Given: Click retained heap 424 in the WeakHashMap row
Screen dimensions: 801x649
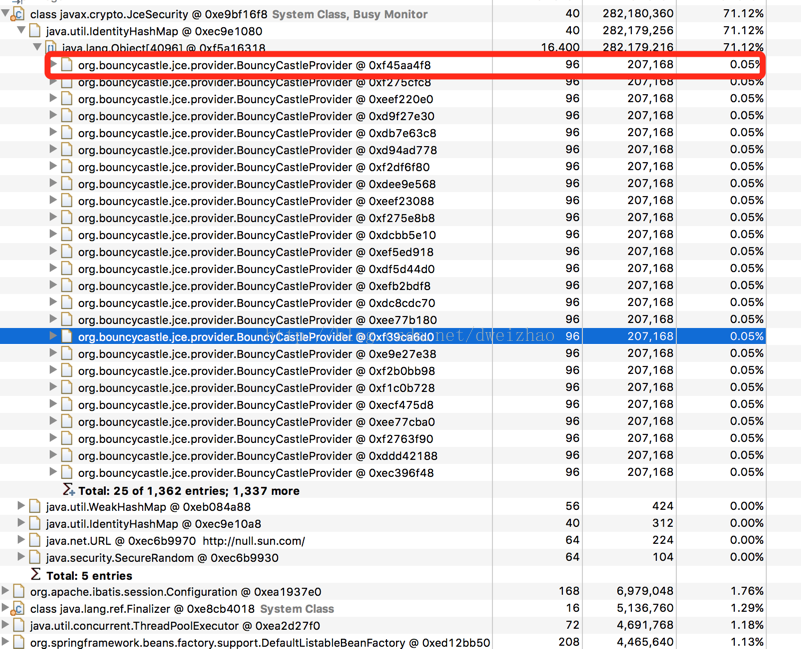Looking at the screenshot, I should (663, 506).
